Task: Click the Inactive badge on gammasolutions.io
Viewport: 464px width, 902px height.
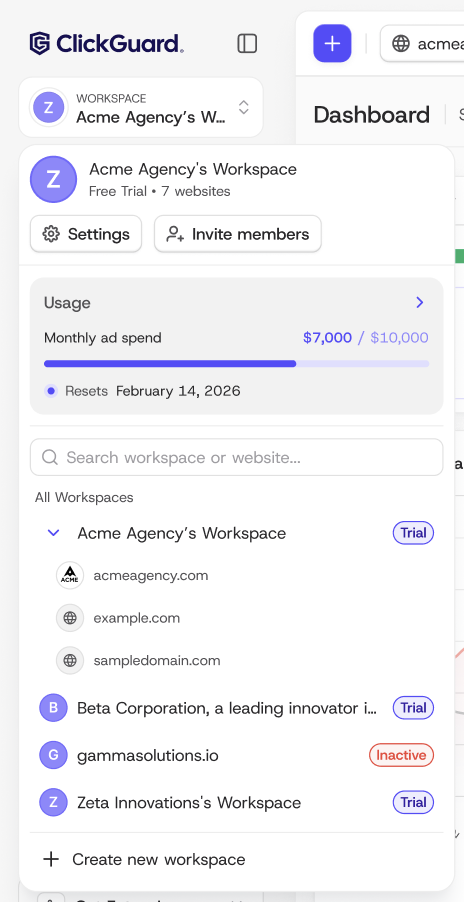Action: (x=401, y=755)
